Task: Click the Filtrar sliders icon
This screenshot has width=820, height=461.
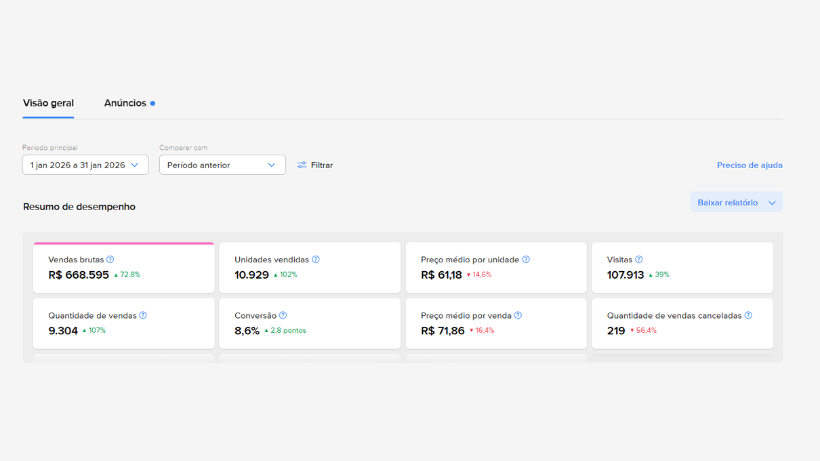Action: 302,165
